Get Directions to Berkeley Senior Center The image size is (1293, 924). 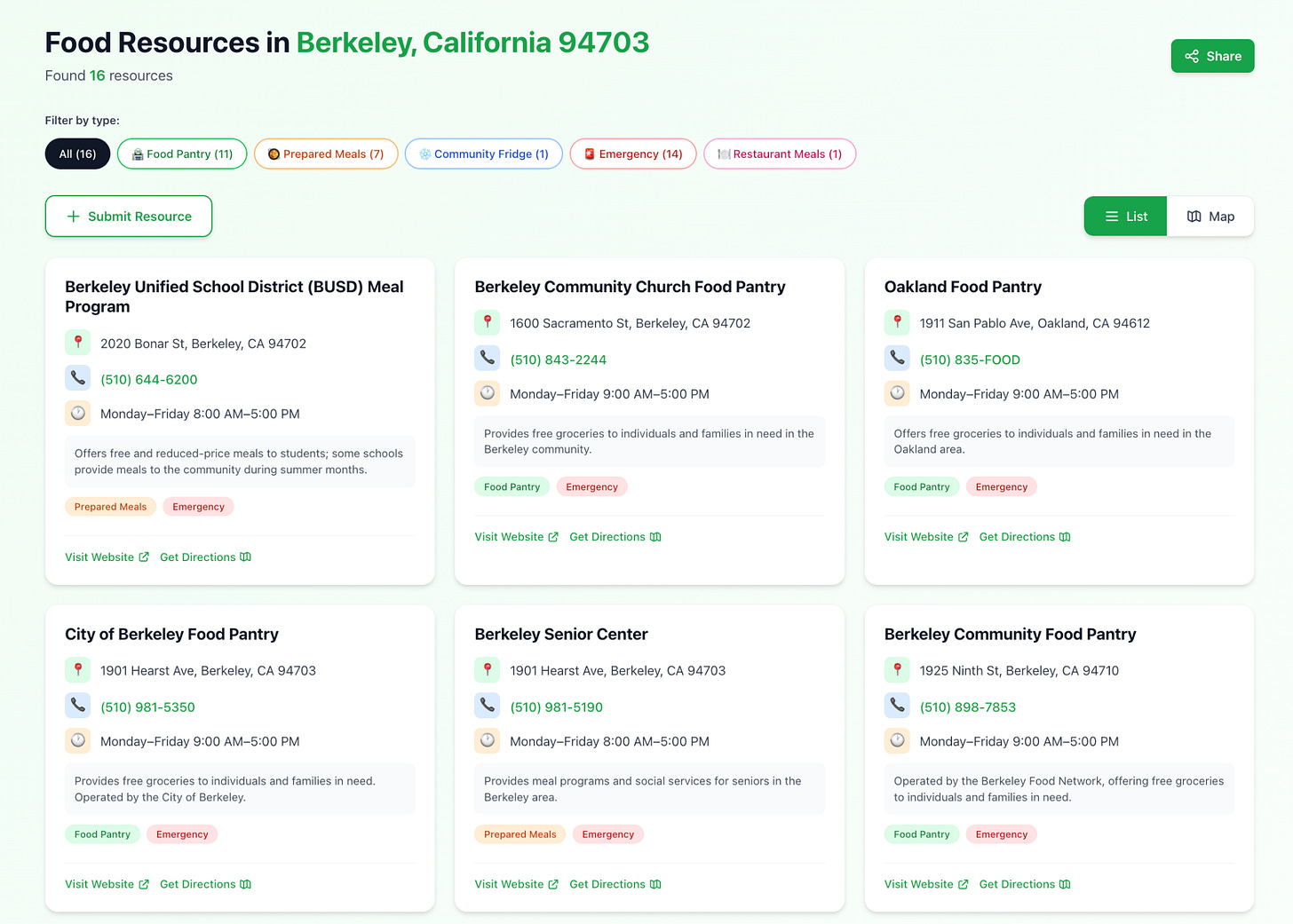click(x=615, y=884)
